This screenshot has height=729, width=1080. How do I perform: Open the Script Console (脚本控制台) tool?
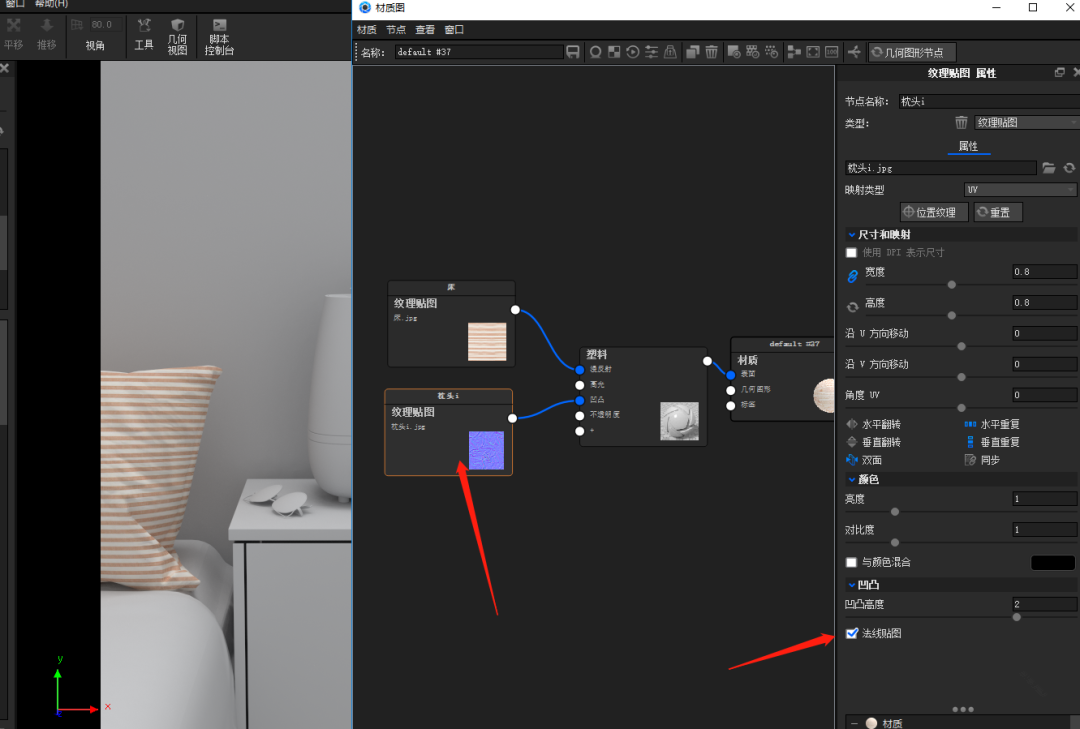click(x=219, y=37)
